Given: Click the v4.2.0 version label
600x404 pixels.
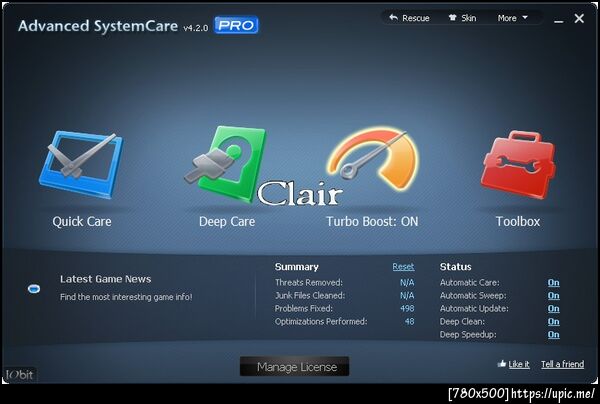Looking at the screenshot, I should 196,28.
